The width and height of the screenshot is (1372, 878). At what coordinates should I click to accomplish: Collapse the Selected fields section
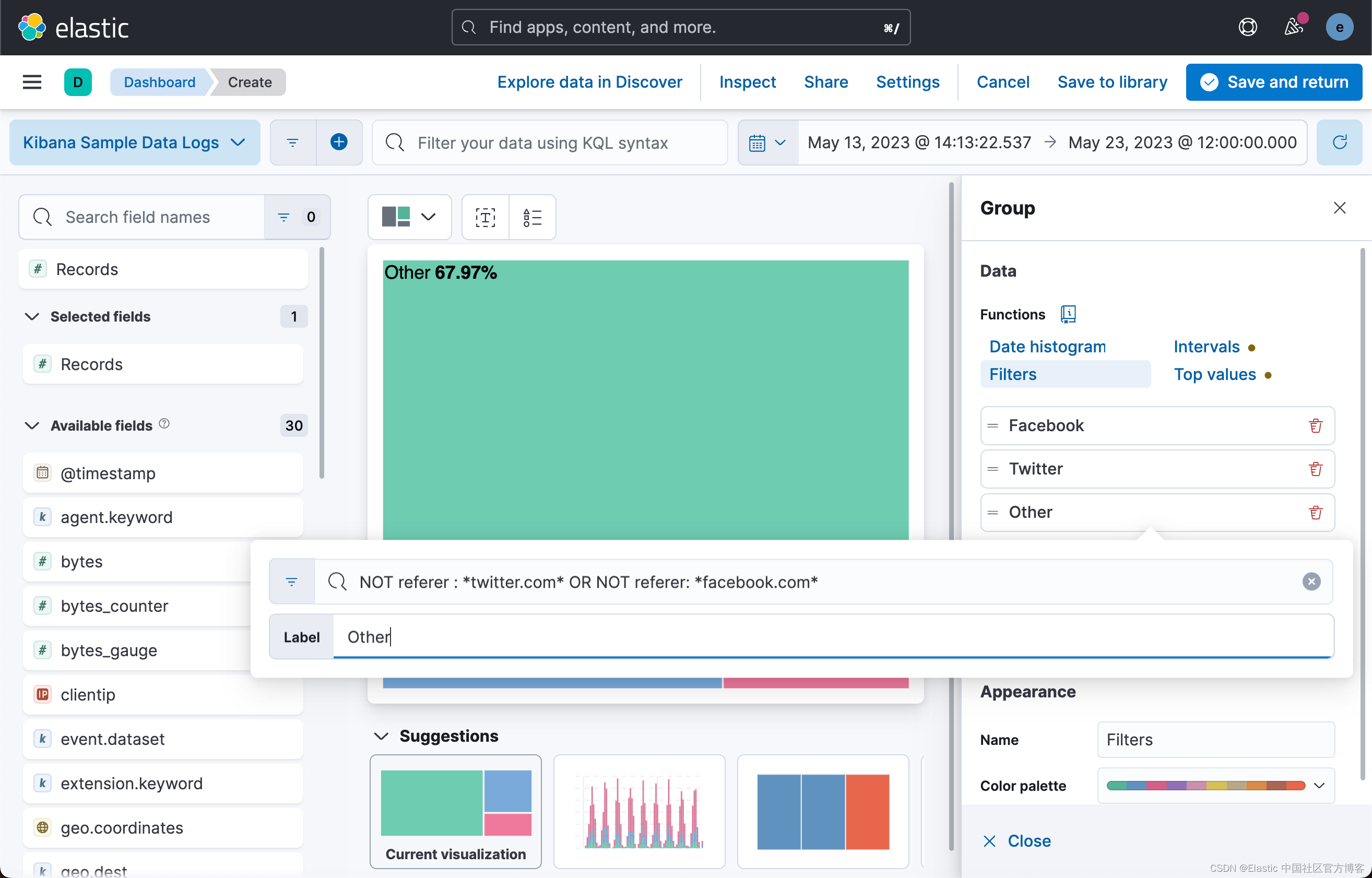32,316
